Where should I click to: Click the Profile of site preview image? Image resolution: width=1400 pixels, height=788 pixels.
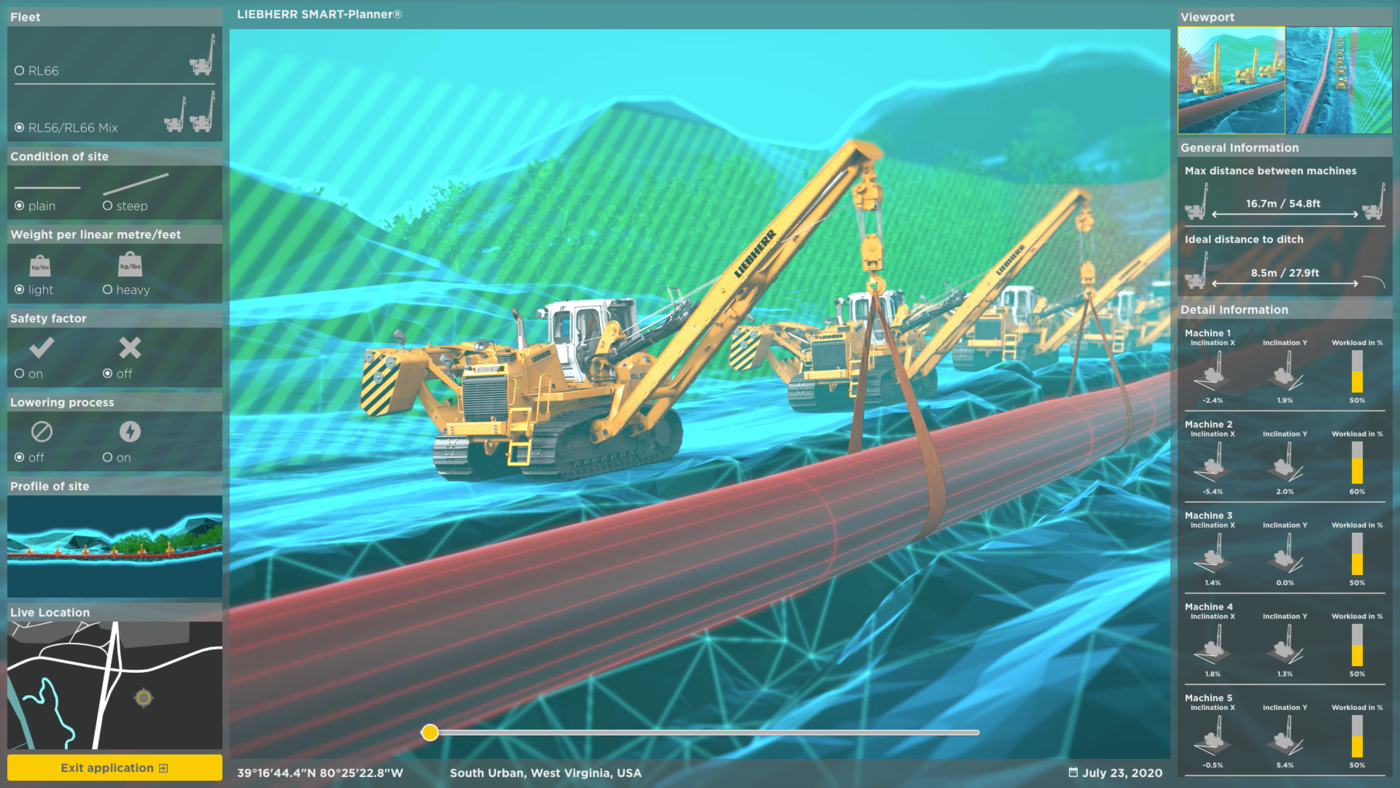click(115, 547)
